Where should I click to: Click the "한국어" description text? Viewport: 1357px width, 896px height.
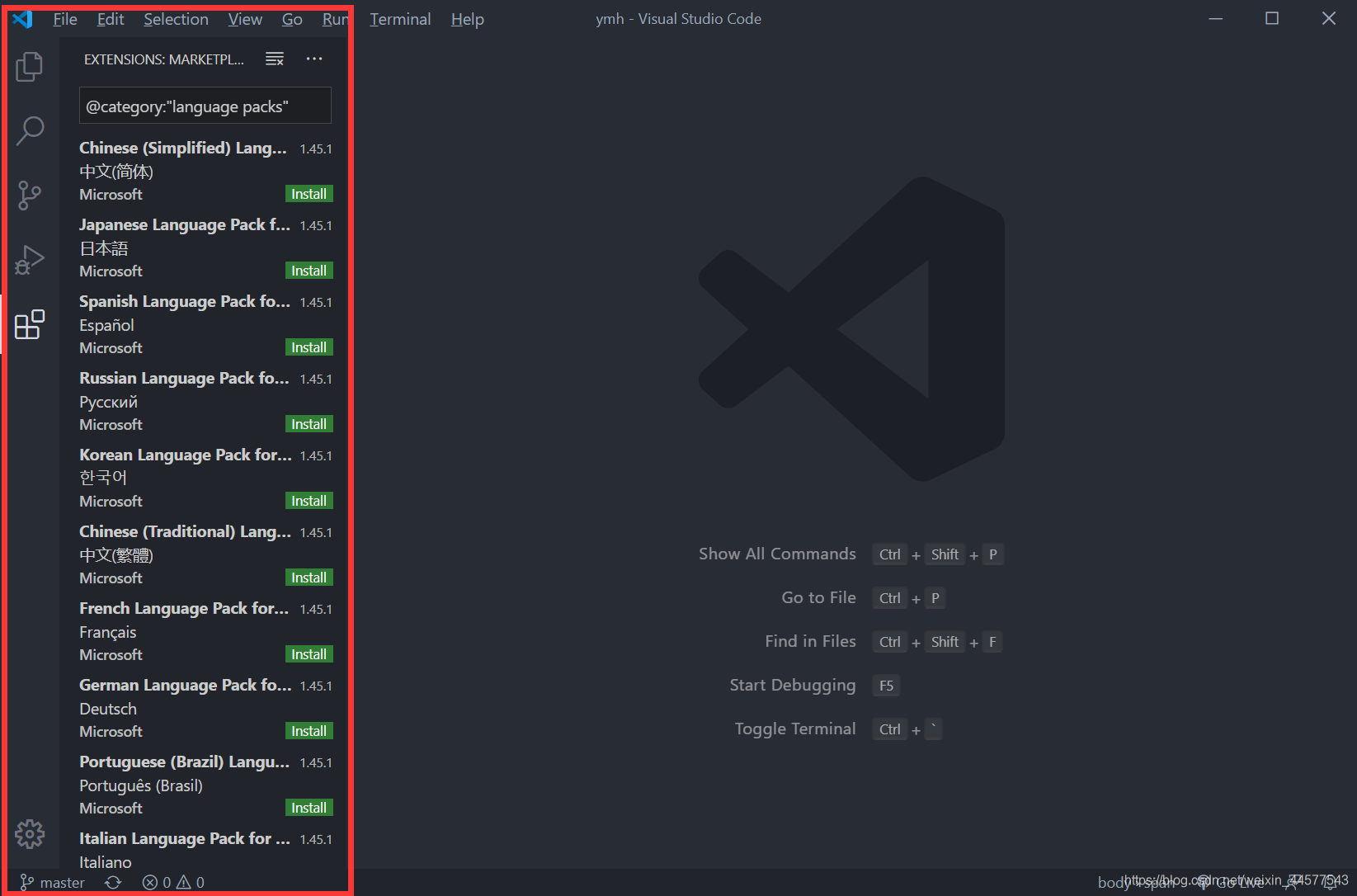(103, 478)
